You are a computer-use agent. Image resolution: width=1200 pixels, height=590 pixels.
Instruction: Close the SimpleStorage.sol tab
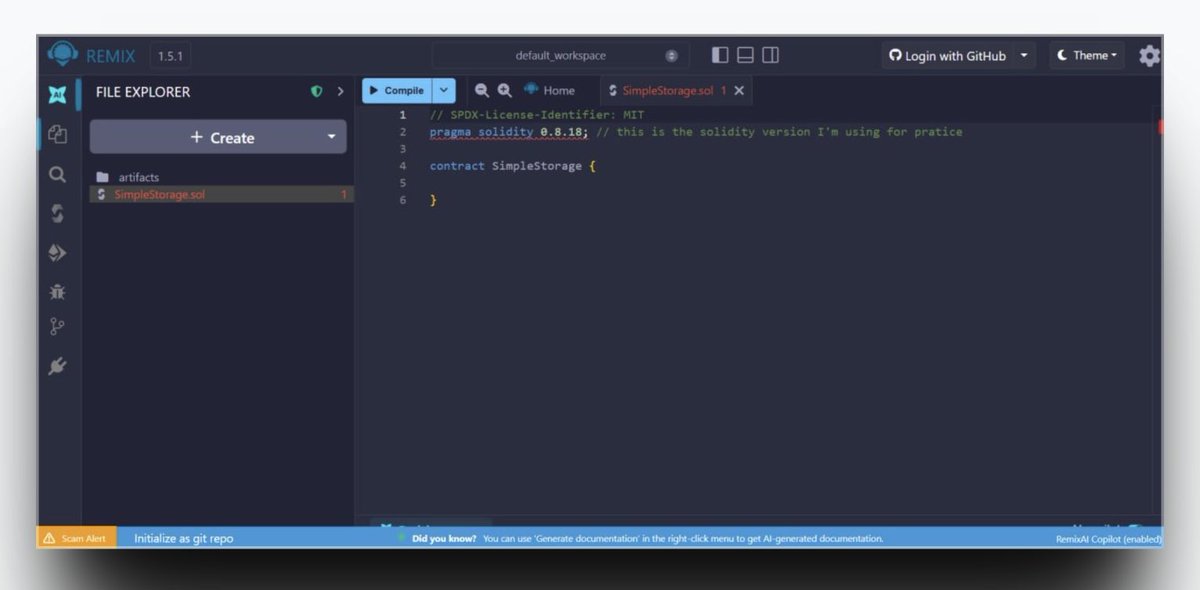click(739, 90)
